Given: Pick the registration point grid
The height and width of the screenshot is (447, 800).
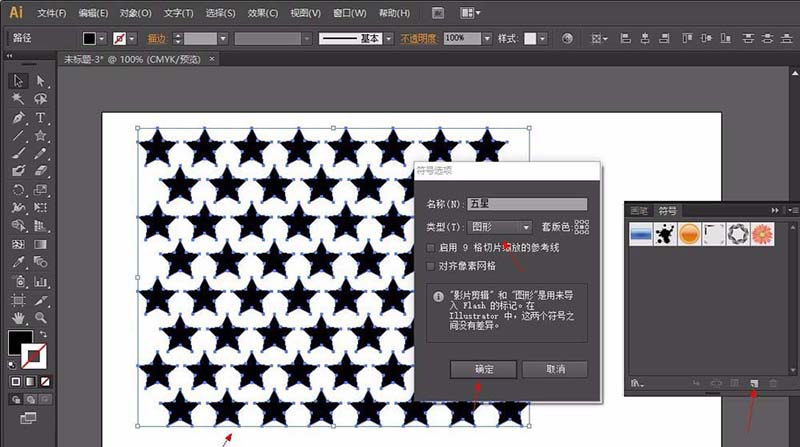Looking at the screenshot, I should pyautogui.click(x=581, y=227).
